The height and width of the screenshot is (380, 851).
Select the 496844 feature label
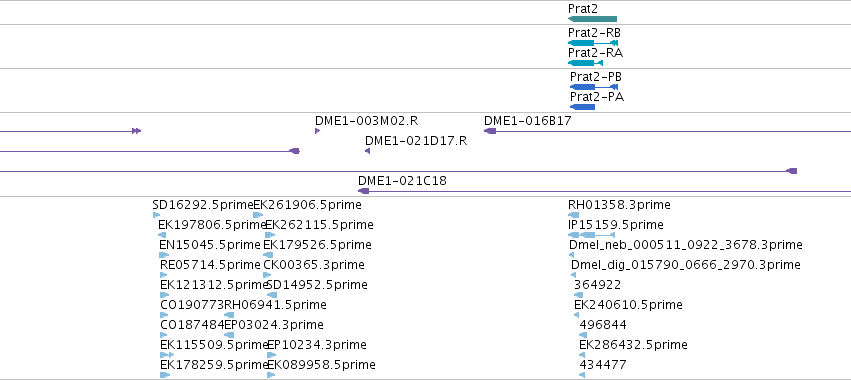coord(603,326)
